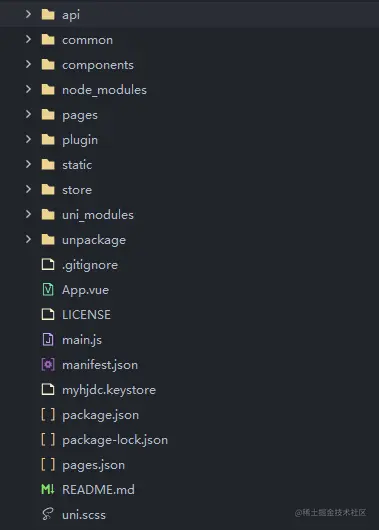Click the bracket icon of package-lock.json
This screenshot has width=379, height=530.
coord(48,440)
